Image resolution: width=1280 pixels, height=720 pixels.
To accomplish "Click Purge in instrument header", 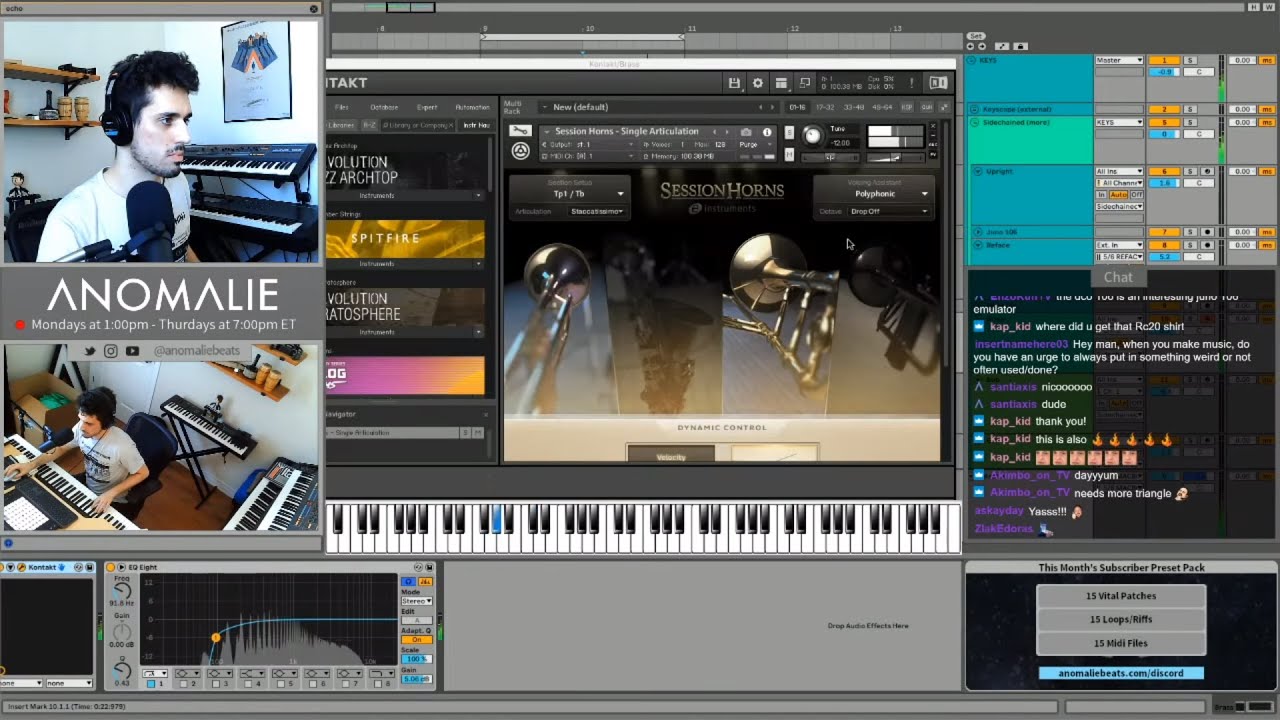I will click(x=748, y=144).
